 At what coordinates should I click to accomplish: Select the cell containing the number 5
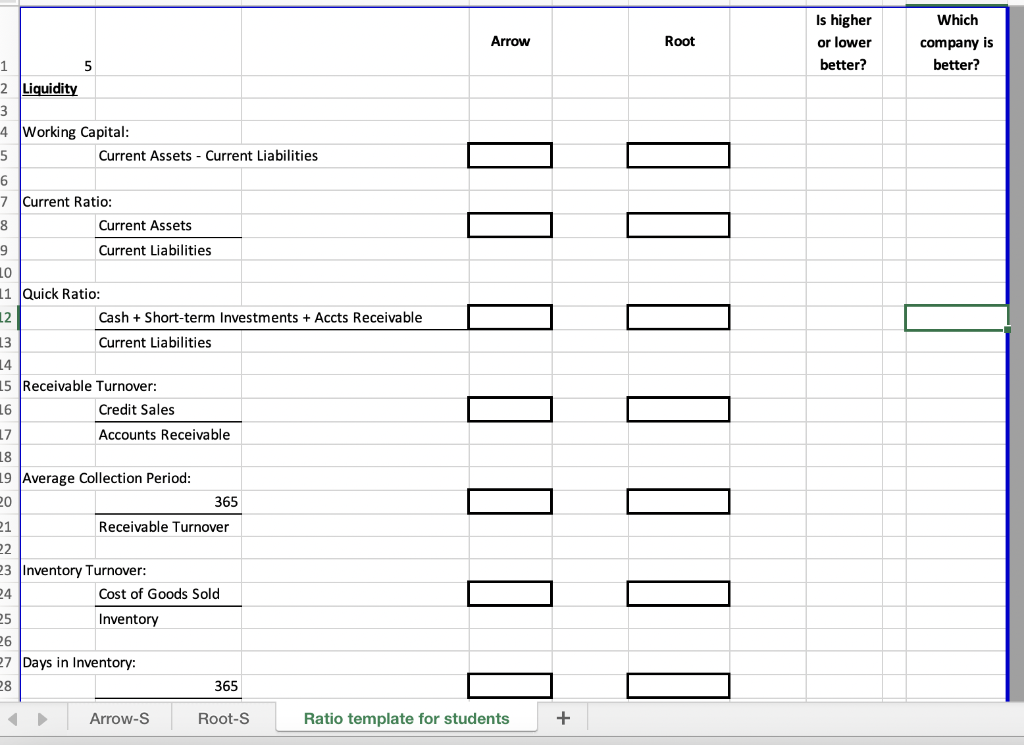click(58, 42)
